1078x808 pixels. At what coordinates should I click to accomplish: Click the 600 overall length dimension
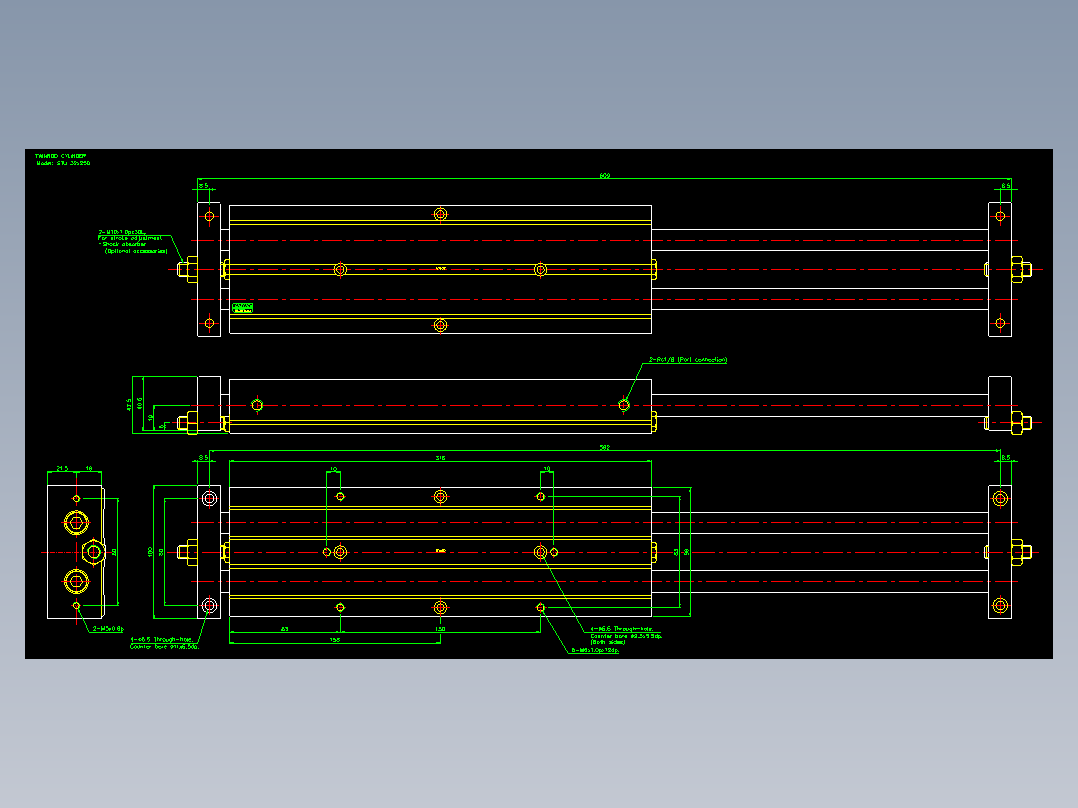point(604,176)
